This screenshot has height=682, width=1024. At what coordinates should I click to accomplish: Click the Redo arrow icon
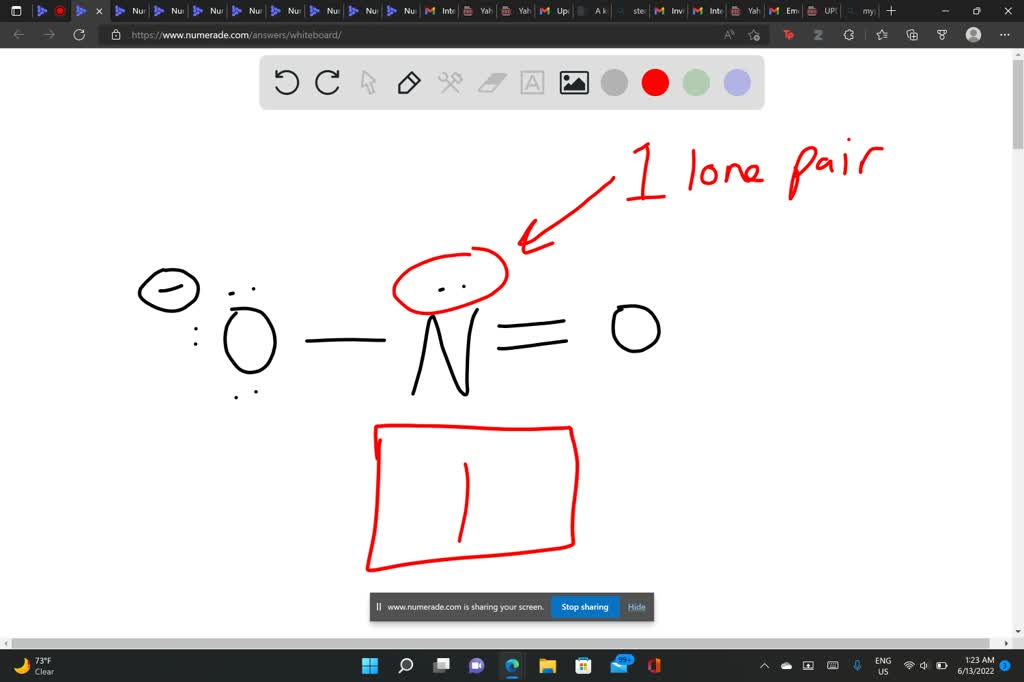coord(327,83)
